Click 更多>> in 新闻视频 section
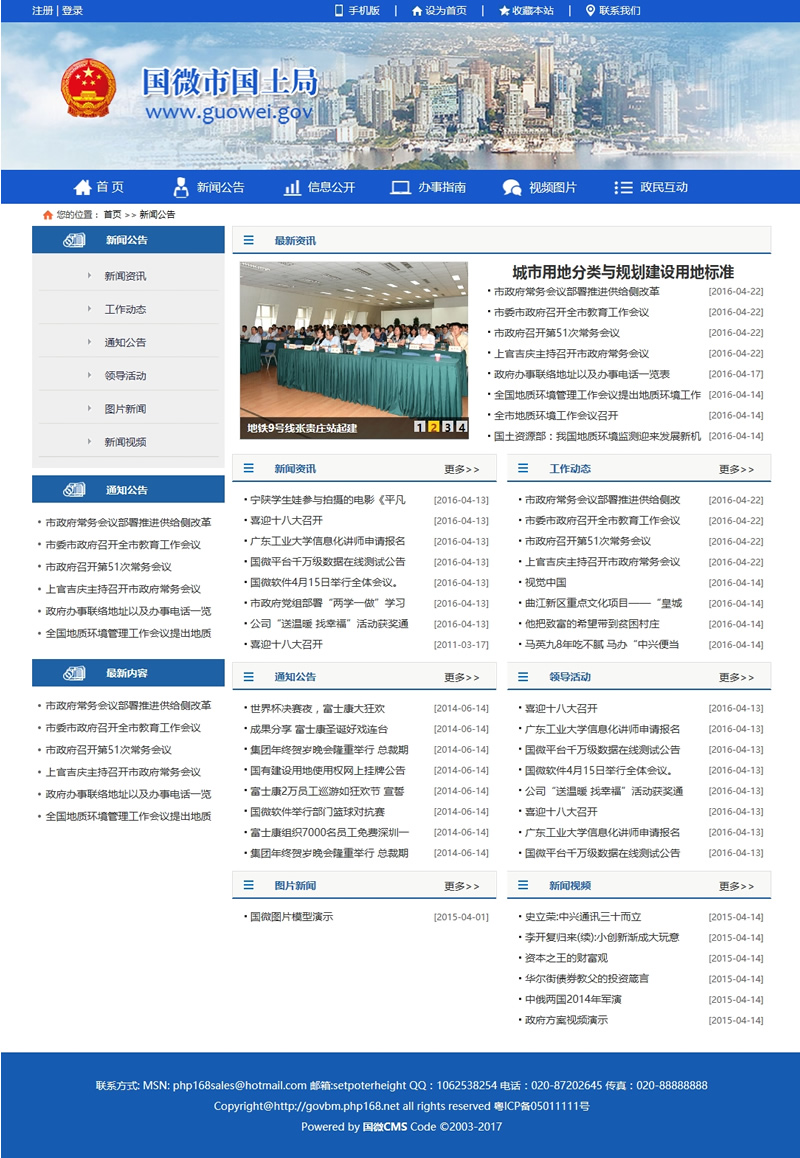The width and height of the screenshot is (800, 1158). click(x=736, y=886)
